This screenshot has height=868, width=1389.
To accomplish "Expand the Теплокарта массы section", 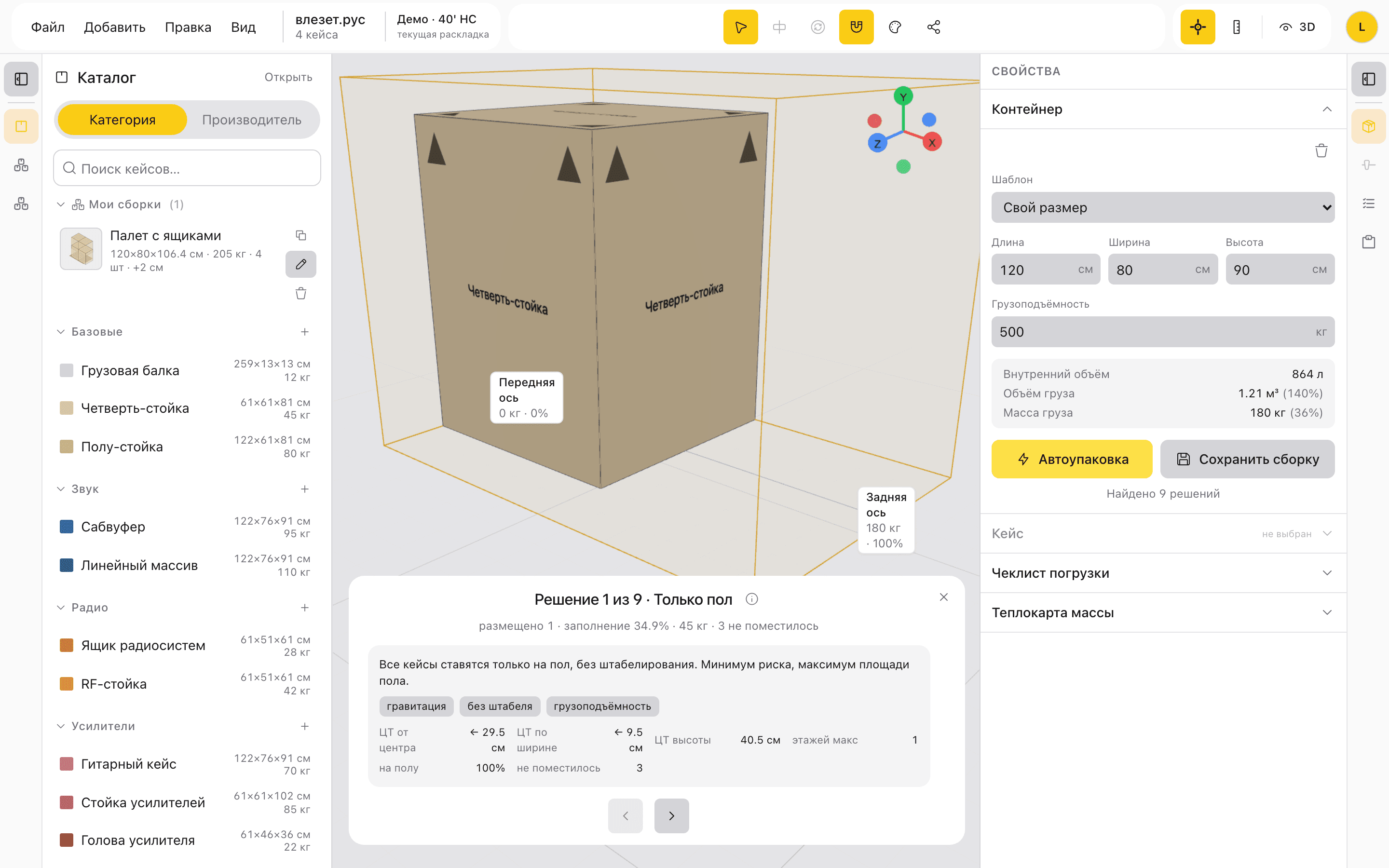I will (x=1163, y=612).
